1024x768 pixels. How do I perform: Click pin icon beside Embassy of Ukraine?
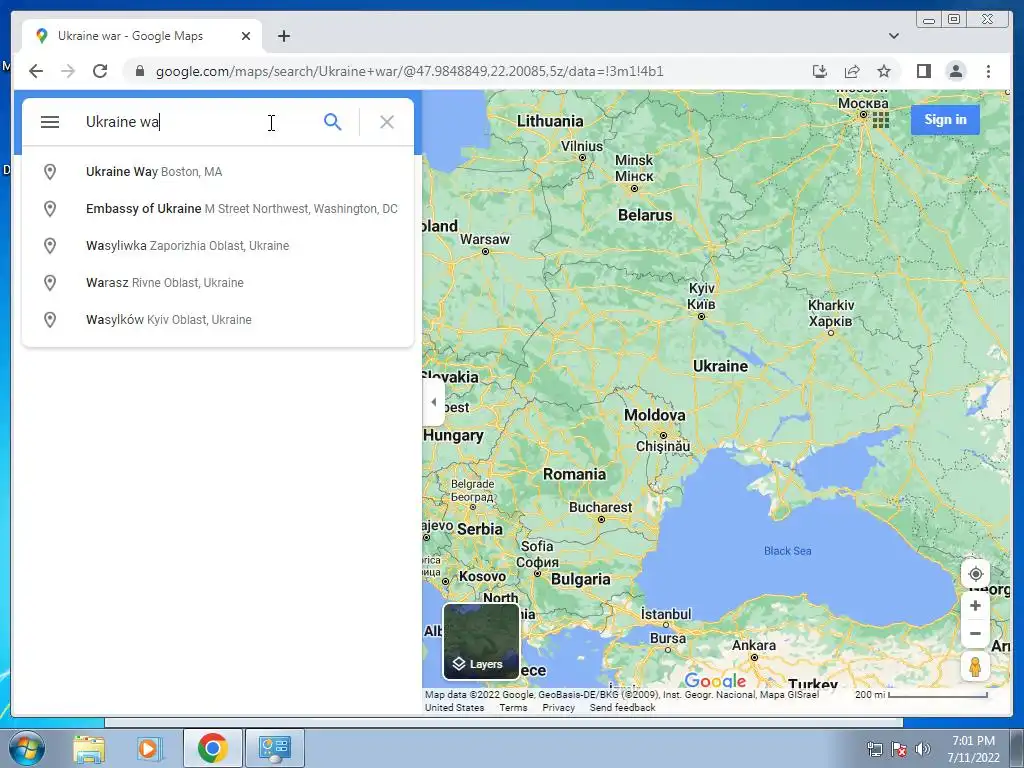click(50, 209)
